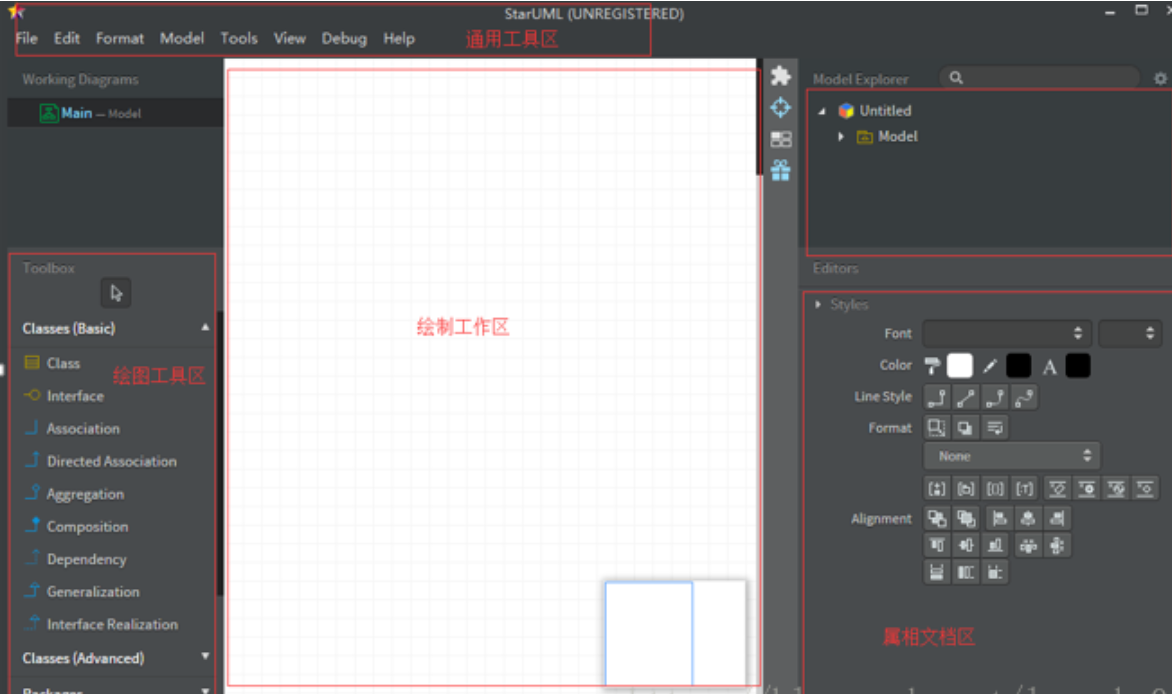The image size is (1172, 694).
Task: Toggle the show property [{}] button
Action: pos(995,489)
